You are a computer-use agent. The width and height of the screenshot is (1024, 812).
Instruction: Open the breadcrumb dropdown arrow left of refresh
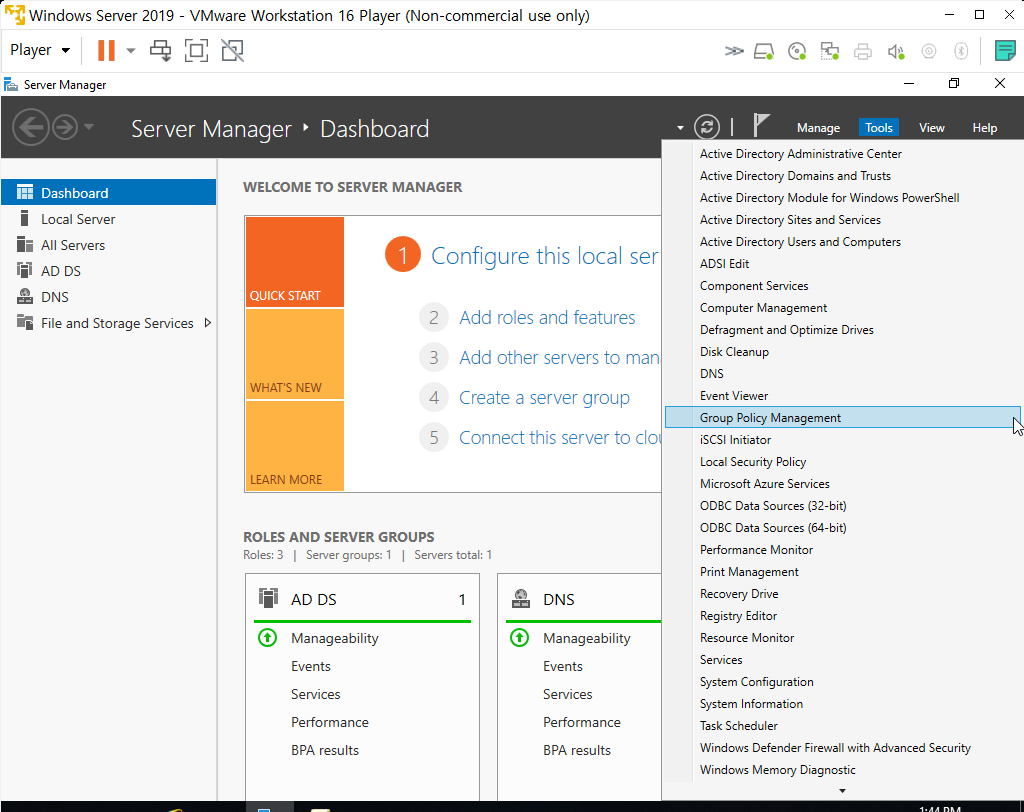coord(680,128)
